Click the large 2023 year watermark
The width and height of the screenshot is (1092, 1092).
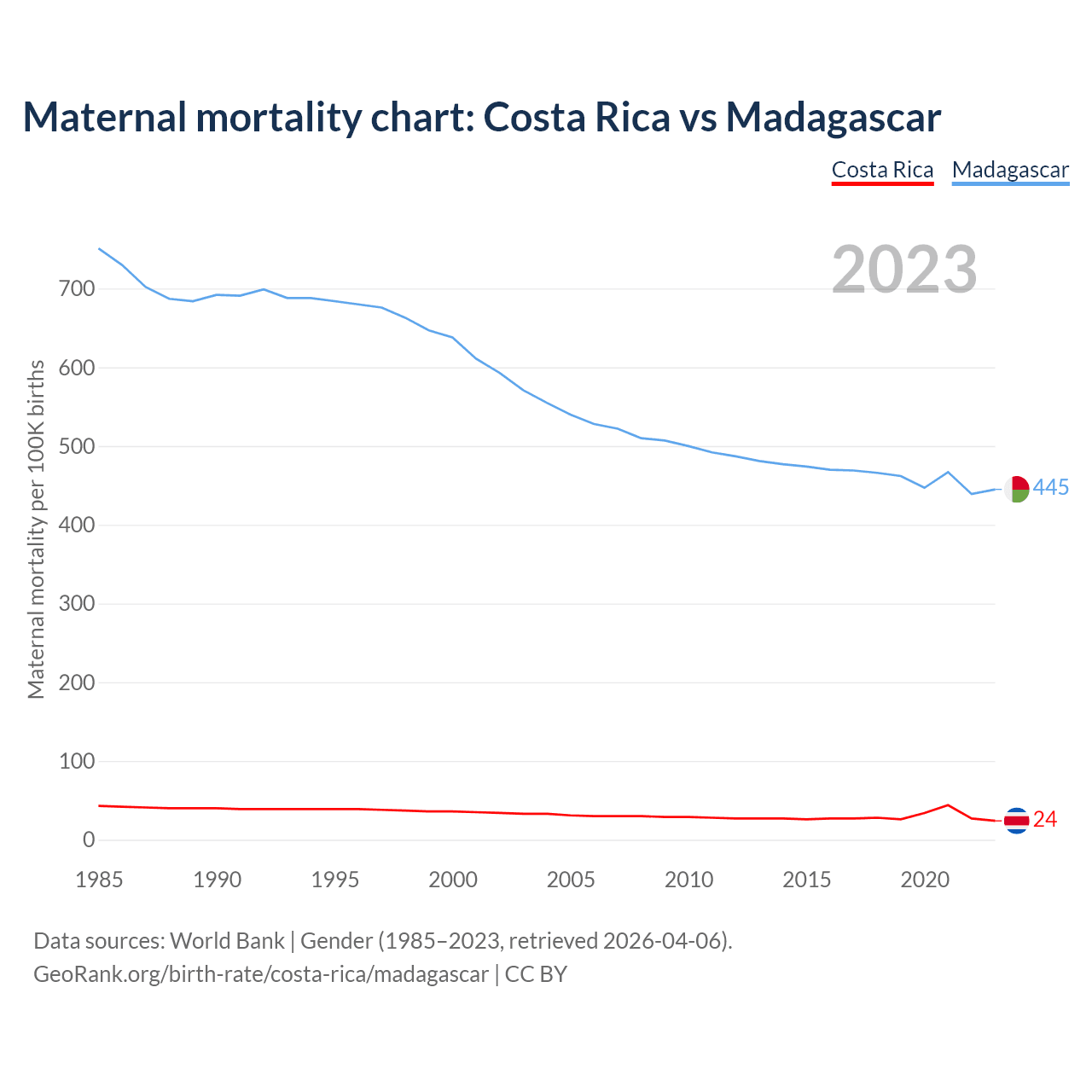click(x=904, y=270)
